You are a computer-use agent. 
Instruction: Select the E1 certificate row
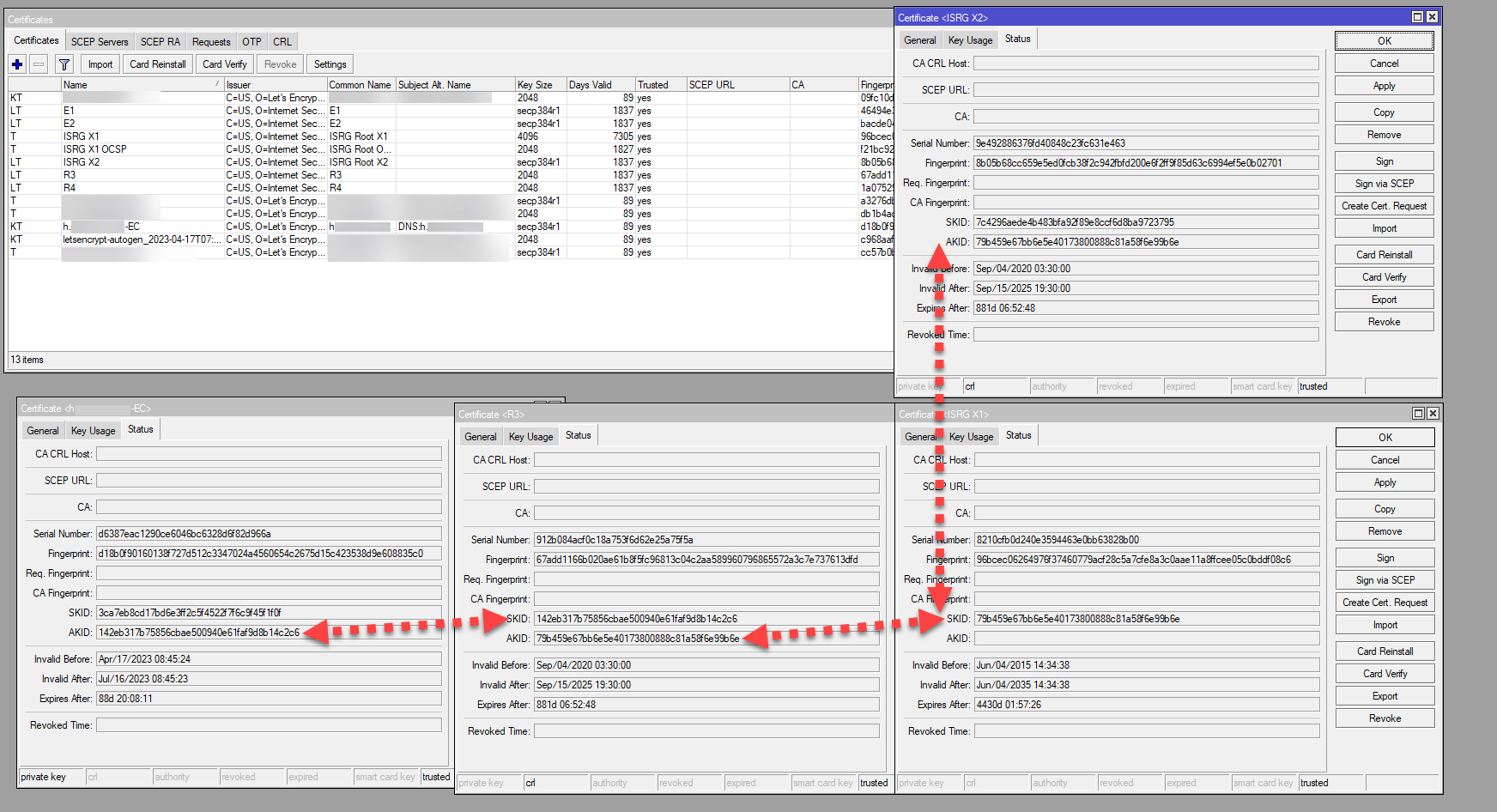point(451,111)
